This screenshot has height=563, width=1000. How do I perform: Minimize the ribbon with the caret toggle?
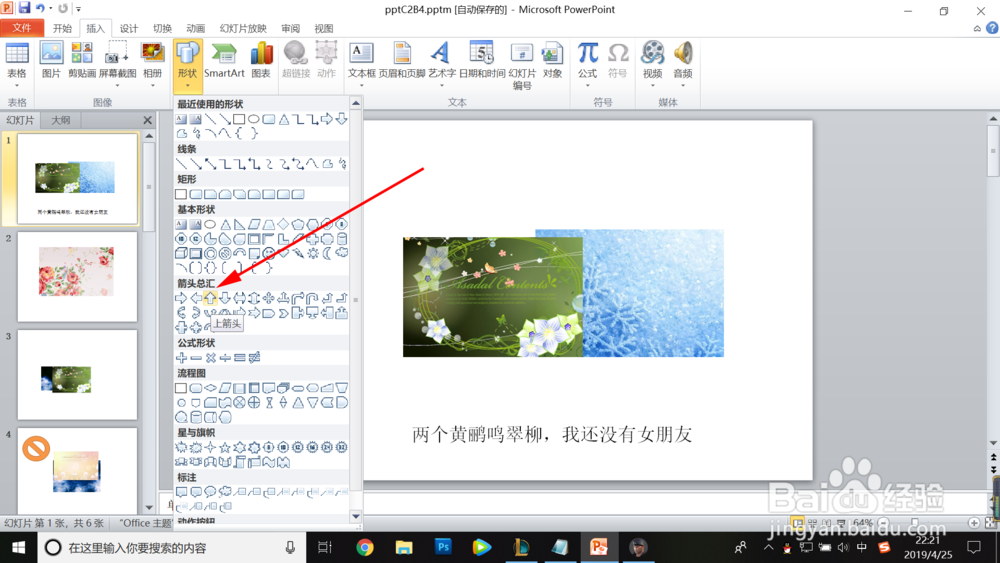pos(977,29)
